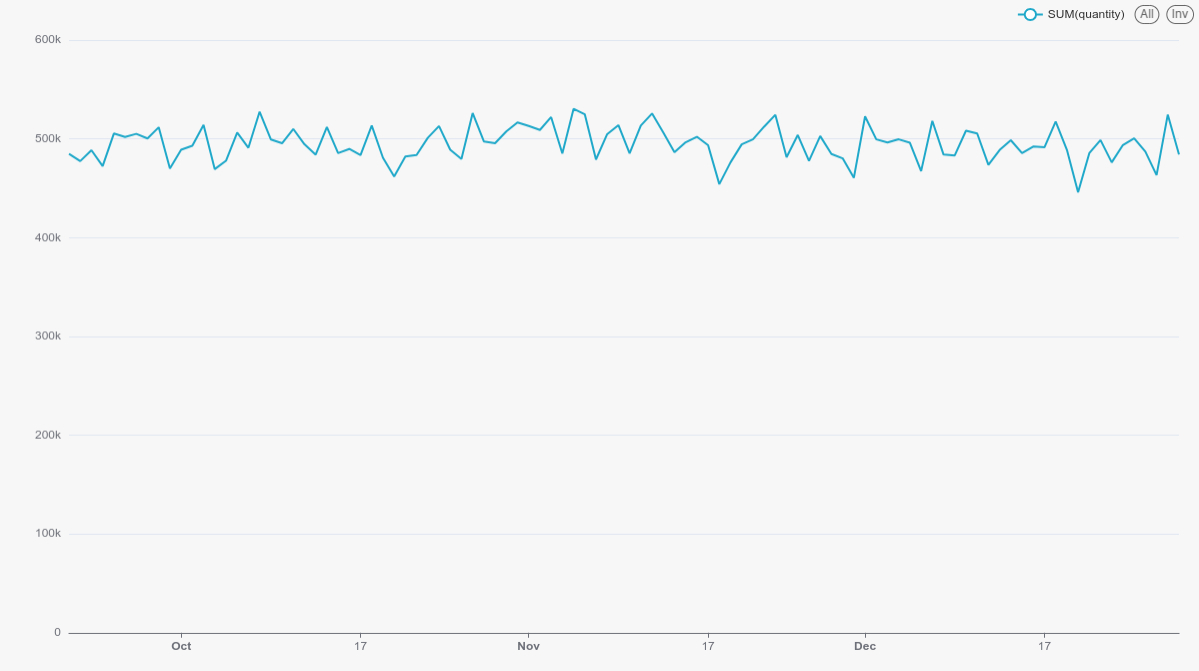Image resolution: width=1199 pixels, height=671 pixels.
Task: Click the Oct x-axis label
Action: 181,646
